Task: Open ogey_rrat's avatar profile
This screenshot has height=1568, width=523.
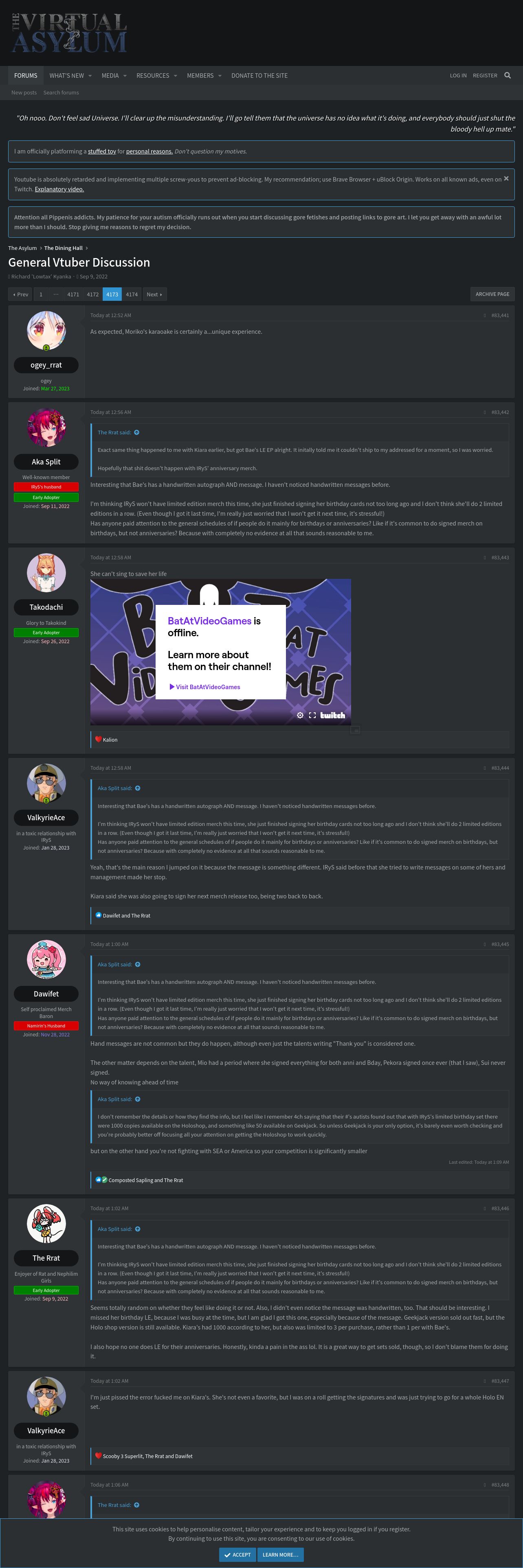Action: [46, 331]
